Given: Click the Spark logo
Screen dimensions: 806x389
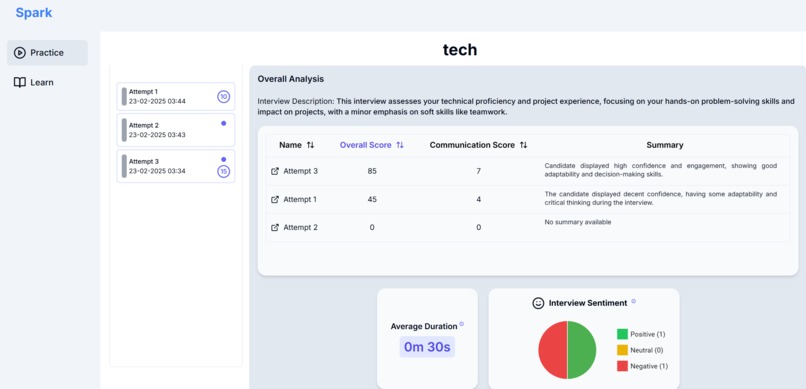Looking at the screenshot, I should click(33, 13).
